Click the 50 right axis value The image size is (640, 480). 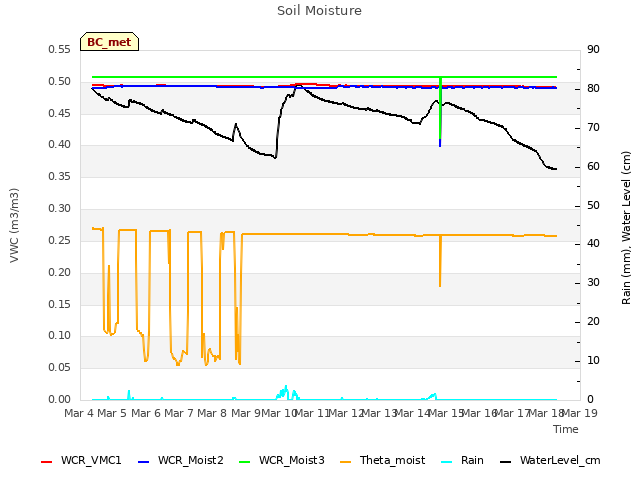coord(593,205)
